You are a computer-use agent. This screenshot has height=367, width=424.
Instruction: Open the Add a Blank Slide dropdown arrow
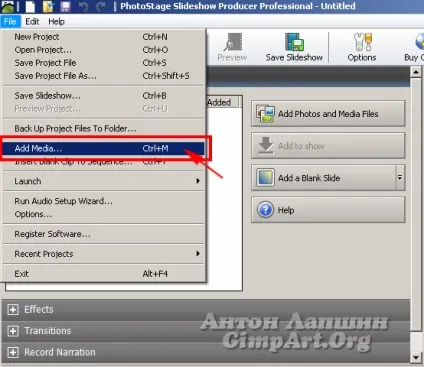[x=400, y=178]
